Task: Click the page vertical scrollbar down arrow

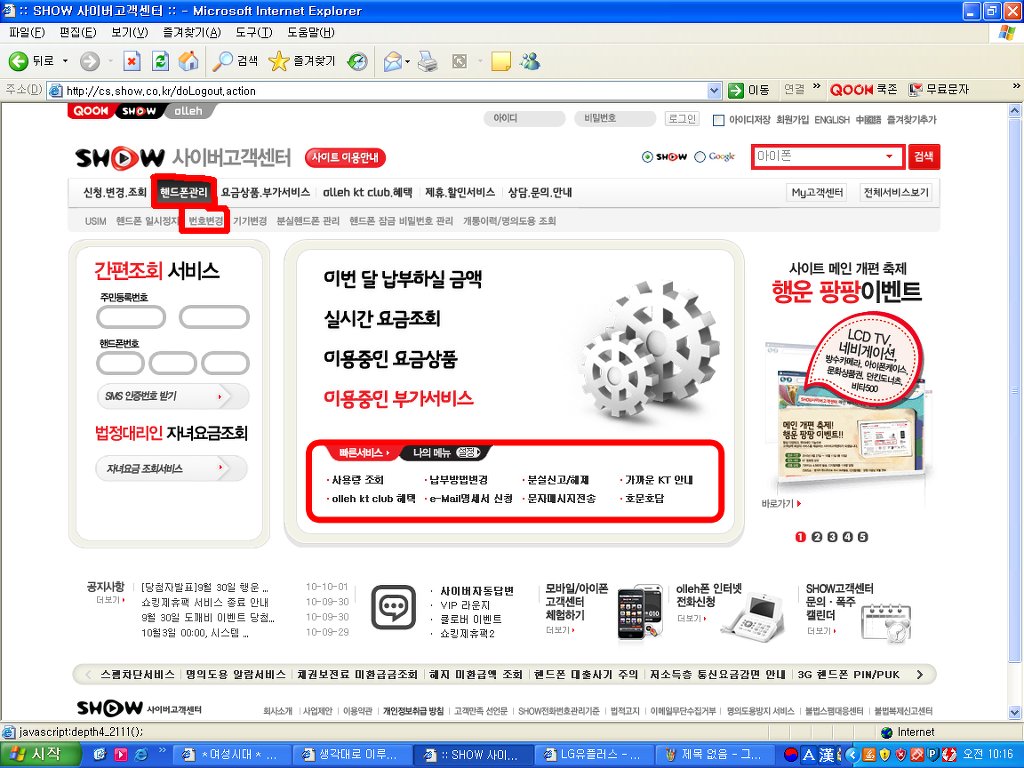Action: pyautogui.click(x=1015, y=713)
